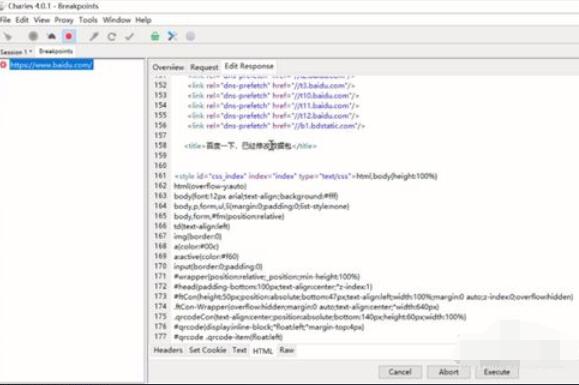Click the #wrapper rule on line 171
This screenshot has height=385, width=579.
267,276
